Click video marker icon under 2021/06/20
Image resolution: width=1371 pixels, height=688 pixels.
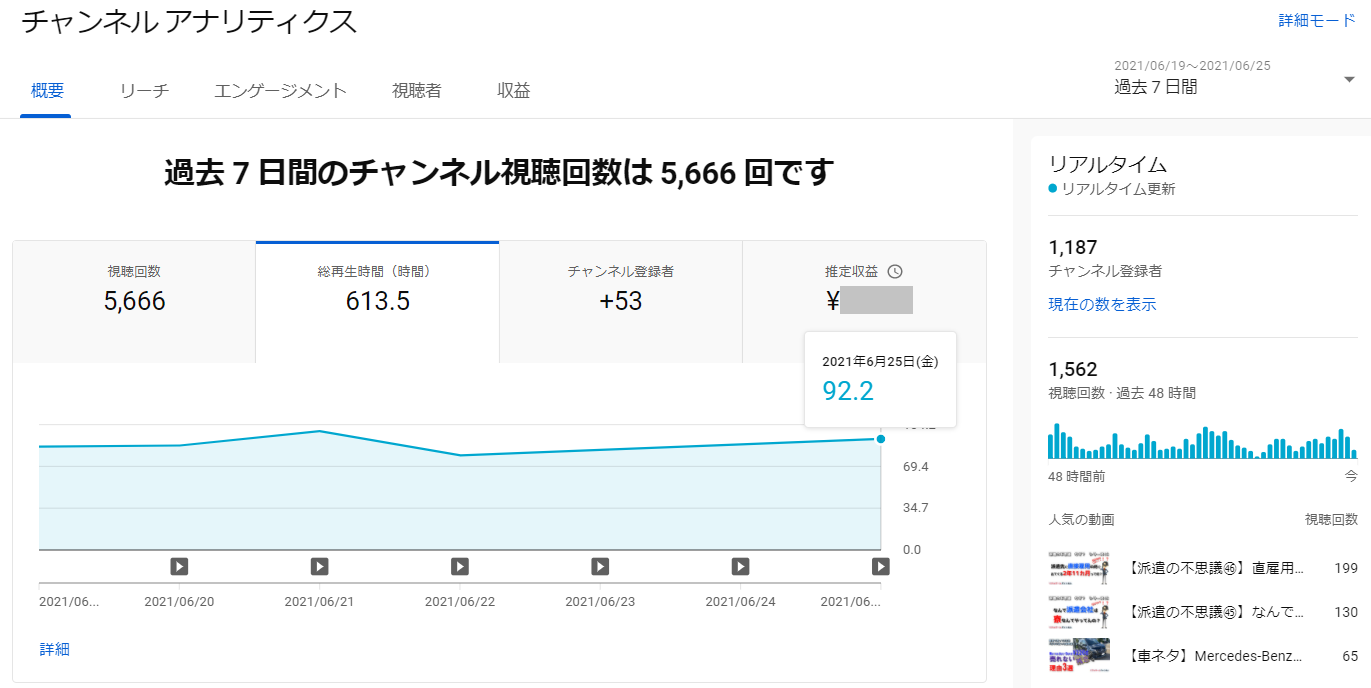[179, 567]
